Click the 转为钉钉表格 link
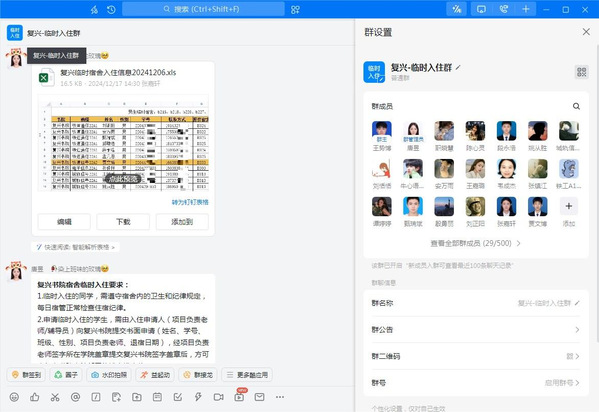 click(190, 202)
